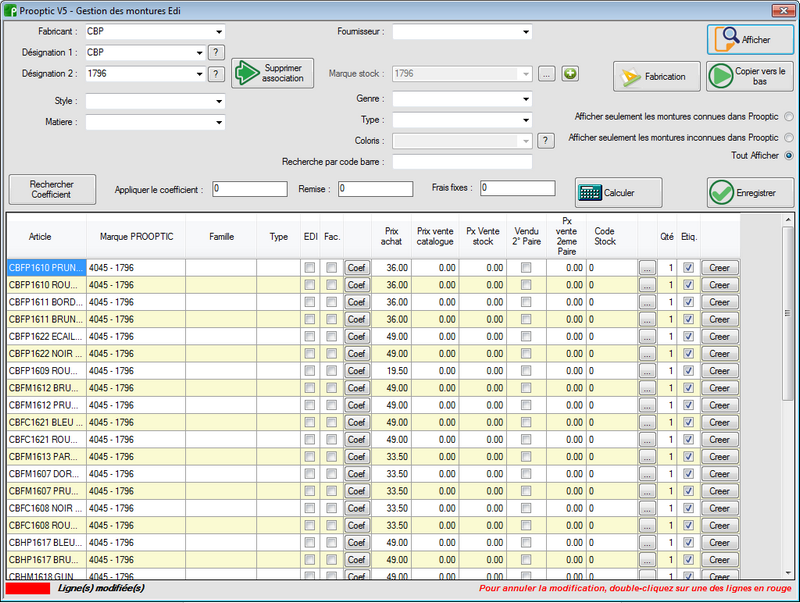
Task: Click the Calculer calculator button
Action: (x=618, y=192)
